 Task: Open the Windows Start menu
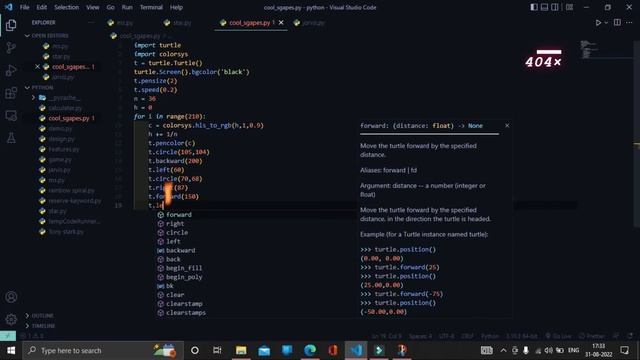(x=11, y=351)
